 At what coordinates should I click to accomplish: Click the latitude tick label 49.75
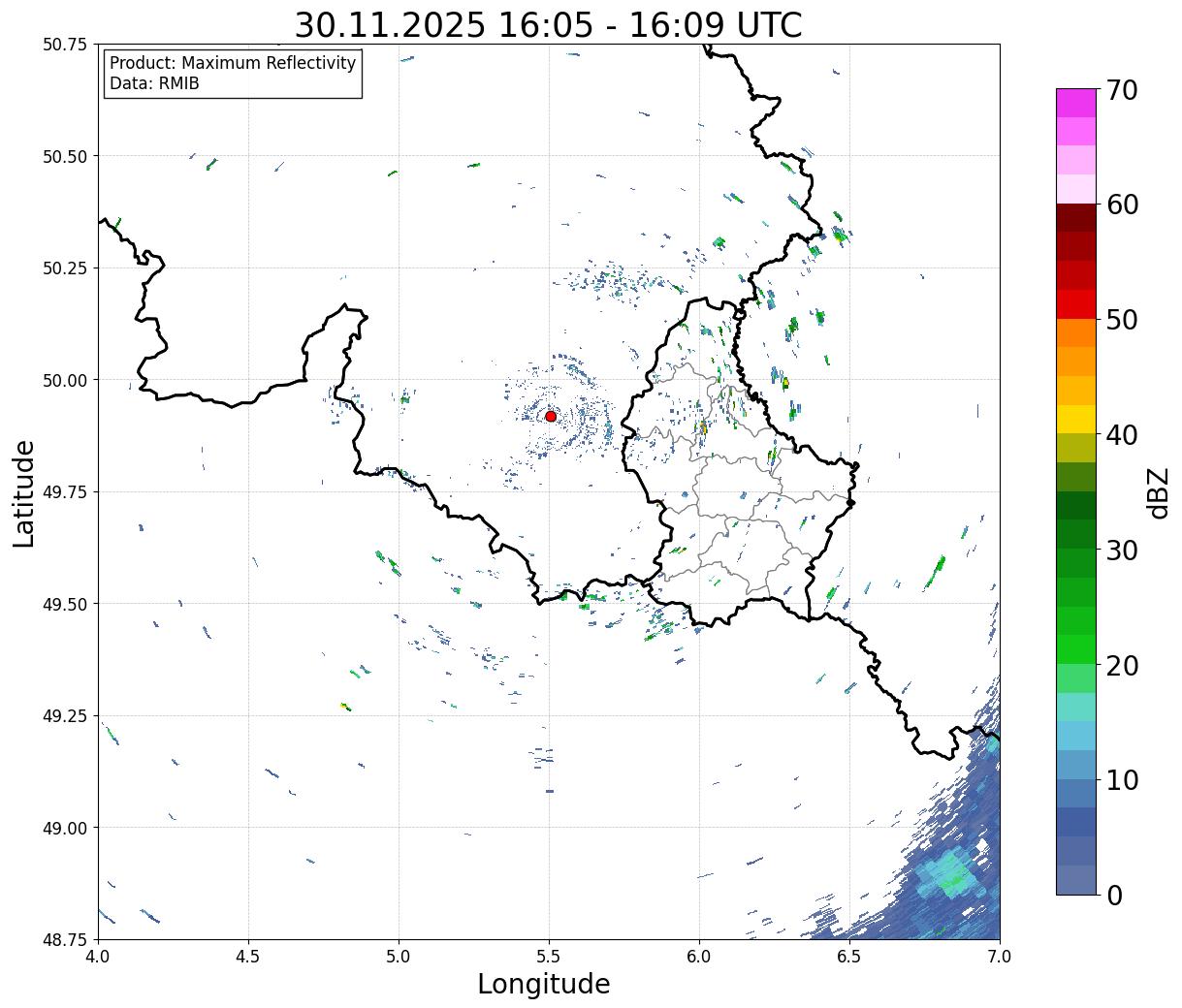click(x=64, y=492)
